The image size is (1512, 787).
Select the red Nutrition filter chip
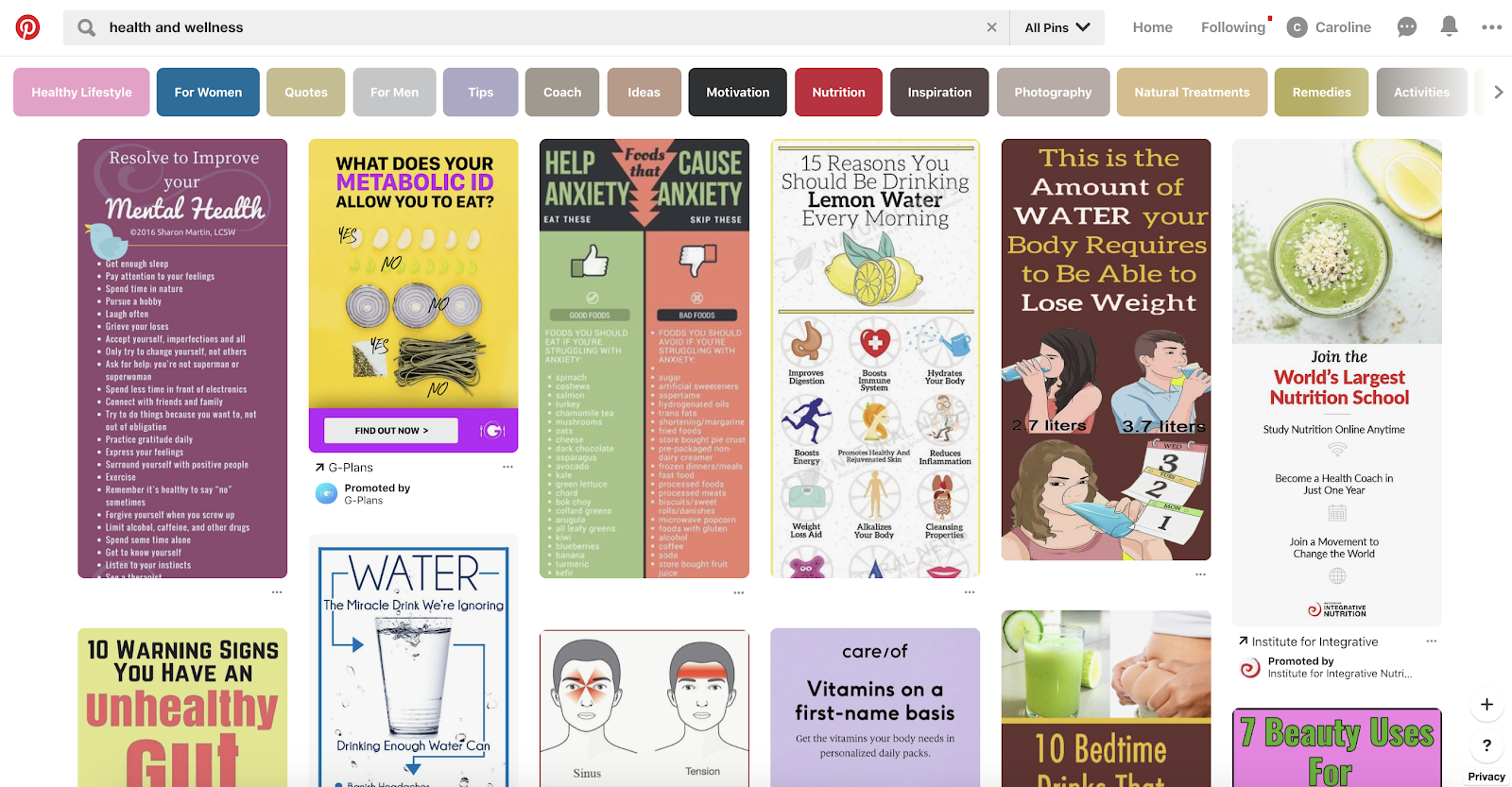[x=838, y=92]
